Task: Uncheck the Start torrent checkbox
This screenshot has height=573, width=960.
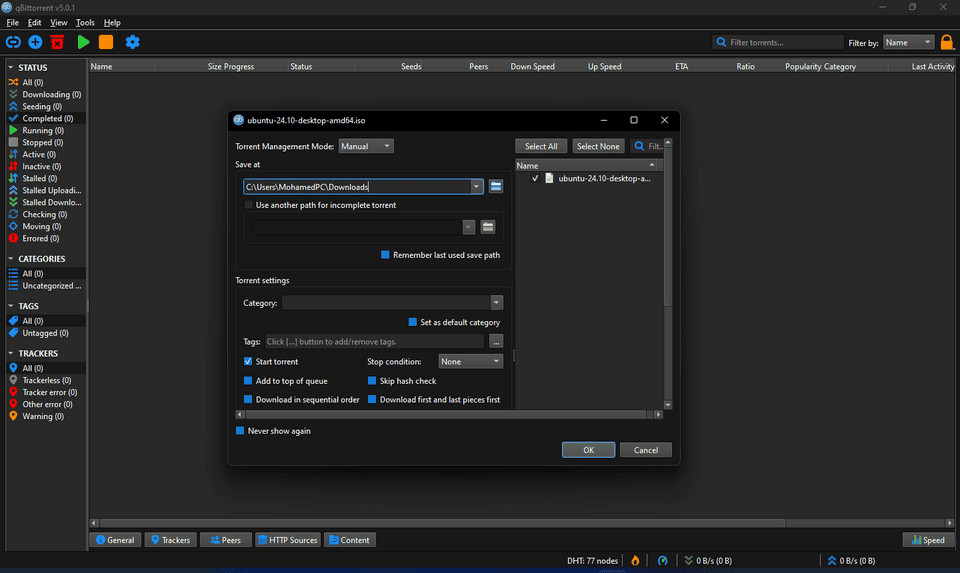Action: (x=248, y=361)
